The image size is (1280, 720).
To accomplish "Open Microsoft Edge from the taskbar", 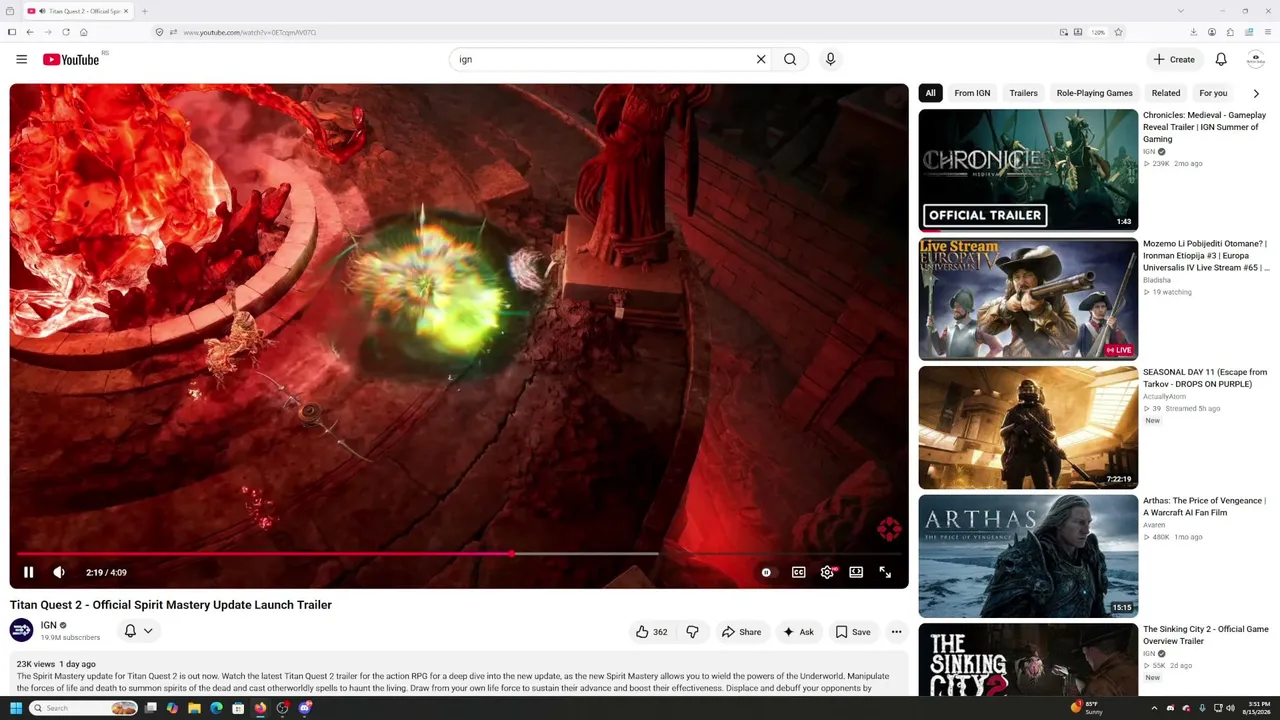I will (216, 708).
